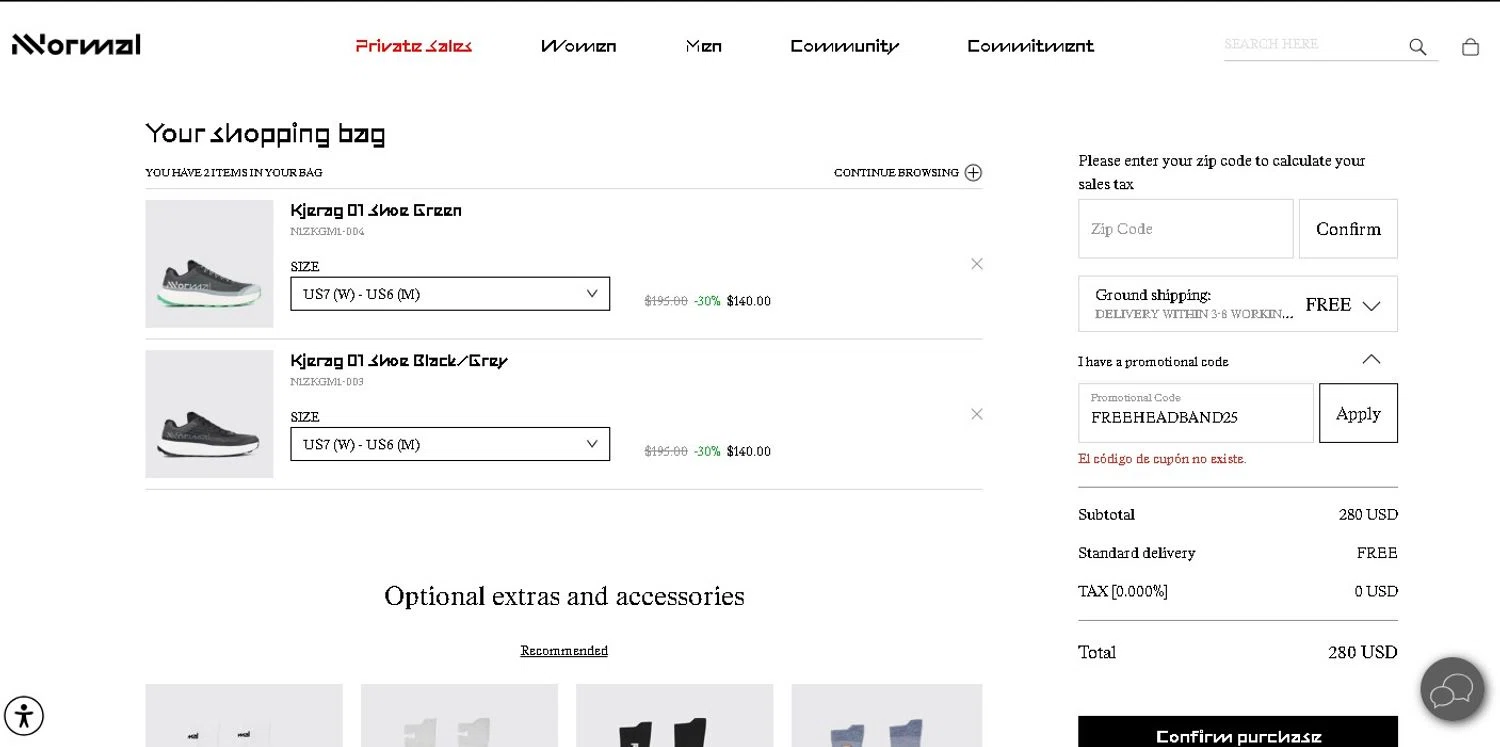
Task: Click the $140.00 price of Black/Grey shoe
Action: coord(749,451)
